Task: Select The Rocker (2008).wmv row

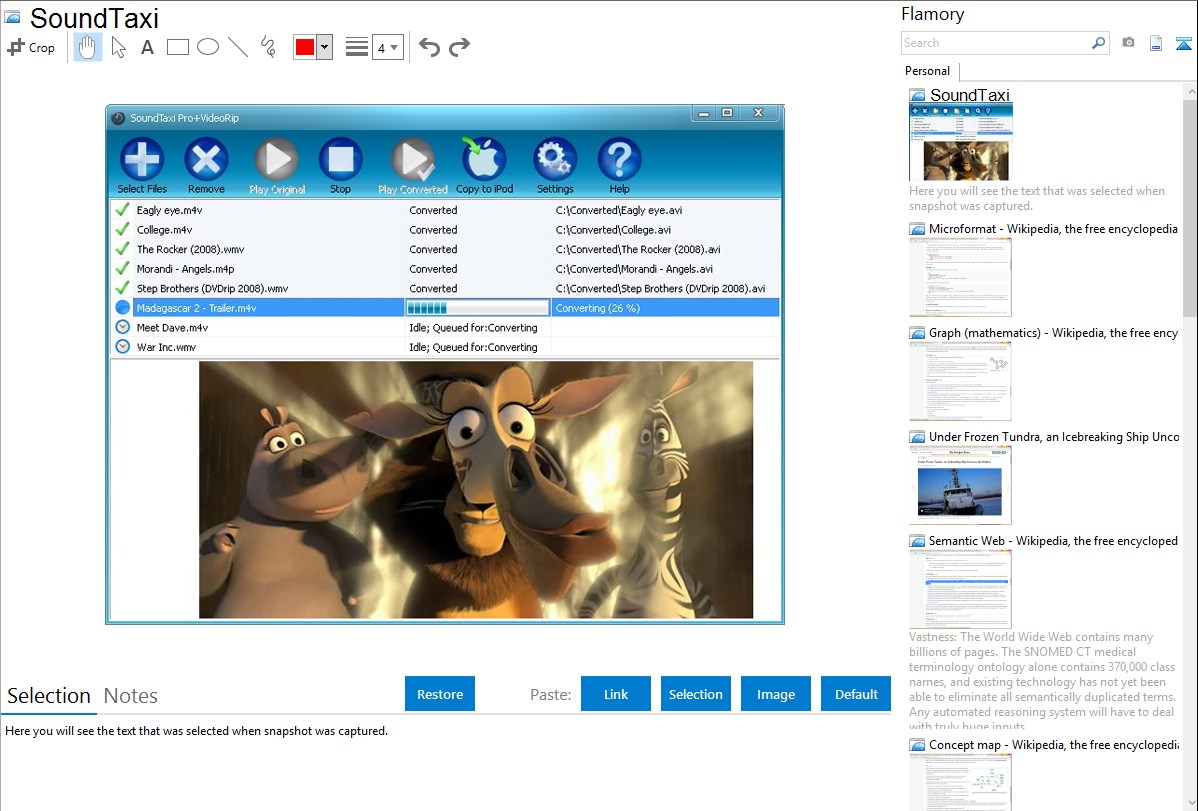Action: tap(445, 249)
